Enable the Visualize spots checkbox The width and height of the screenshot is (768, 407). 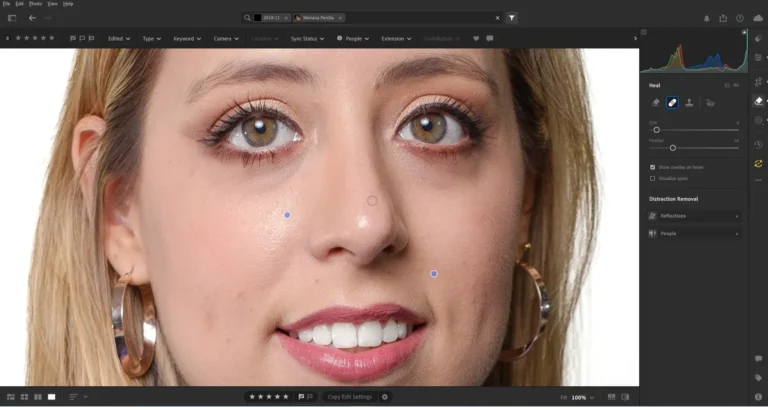click(653, 178)
